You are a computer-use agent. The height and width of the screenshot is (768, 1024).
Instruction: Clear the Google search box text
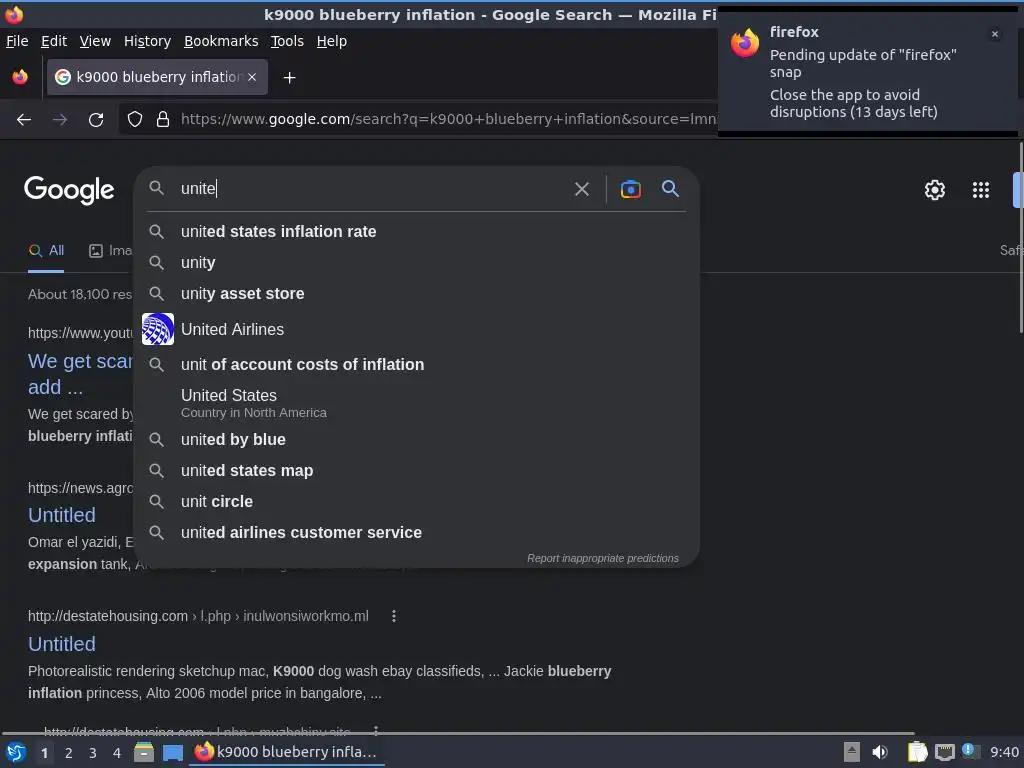tap(581, 189)
